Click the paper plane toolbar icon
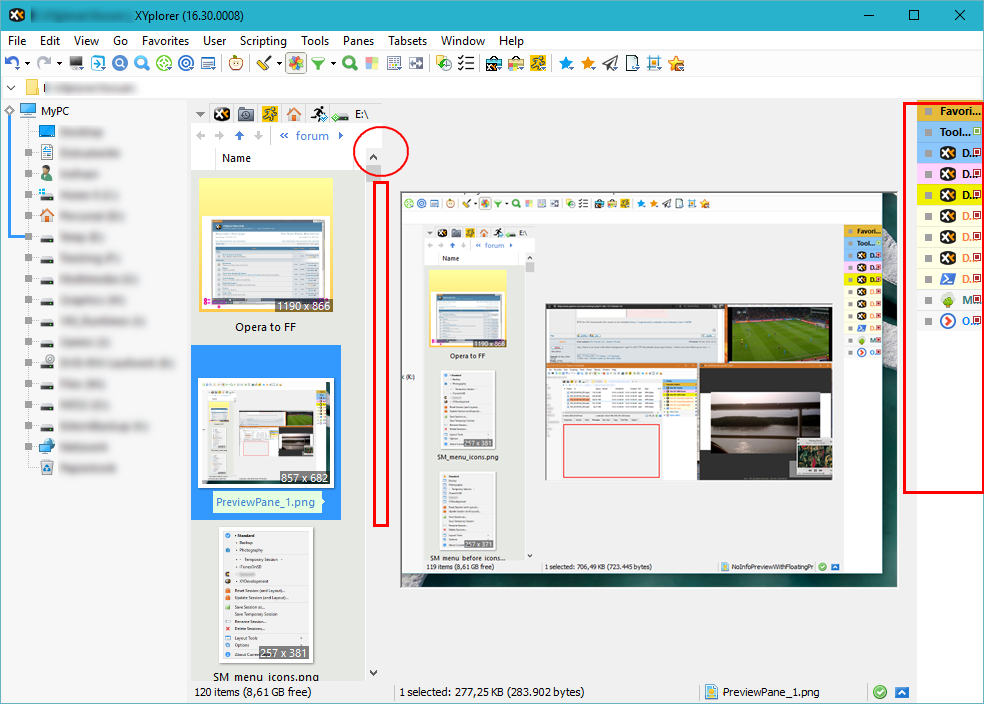 tap(610, 63)
